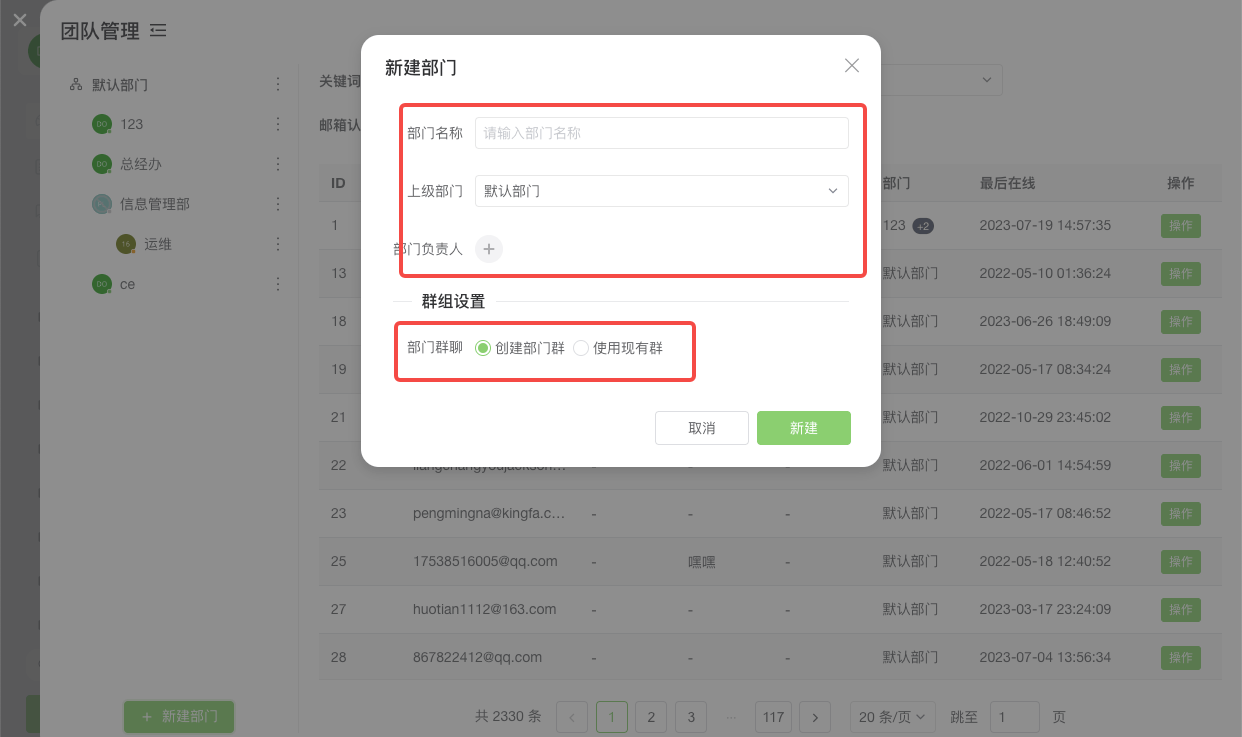The width and height of the screenshot is (1242, 737).
Task: Click the menu collapse icon beside 团队管理
Action: (x=158, y=31)
